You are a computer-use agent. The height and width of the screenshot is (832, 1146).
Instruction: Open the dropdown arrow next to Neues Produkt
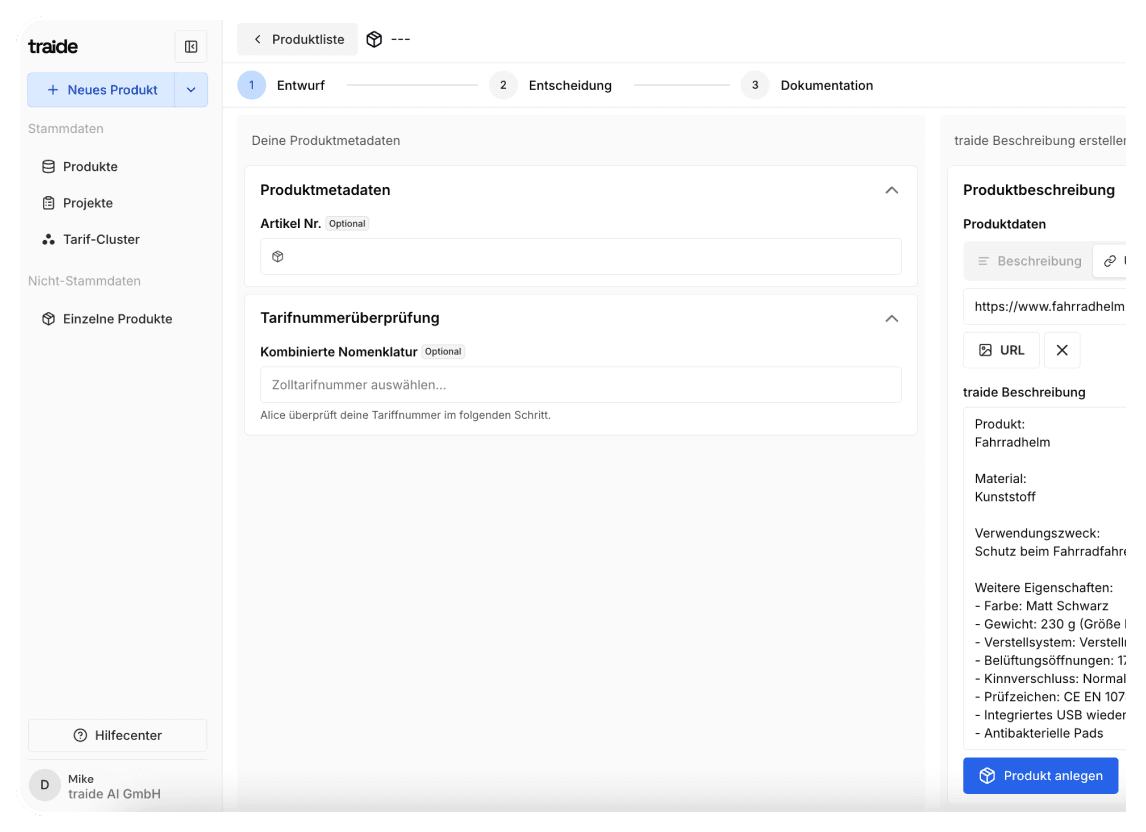[x=191, y=89]
